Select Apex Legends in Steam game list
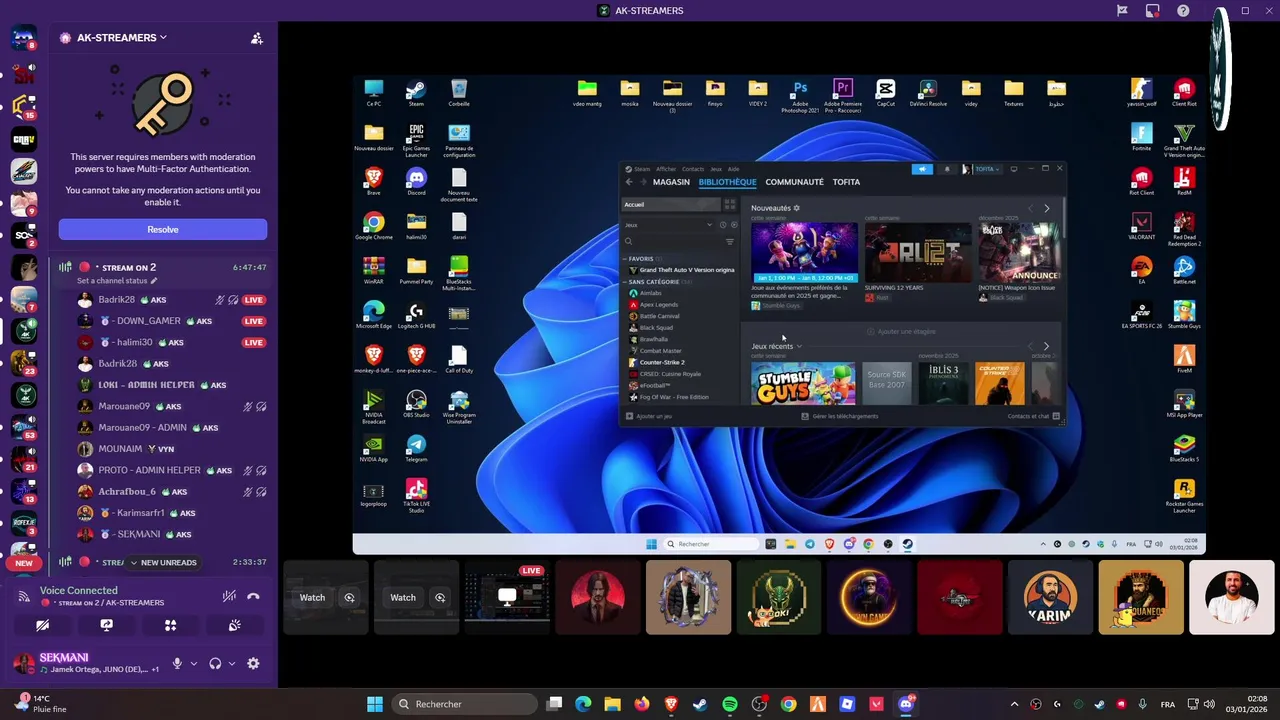Image resolution: width=1280 pixels, height=720 pixels. (x=658, y=304)
